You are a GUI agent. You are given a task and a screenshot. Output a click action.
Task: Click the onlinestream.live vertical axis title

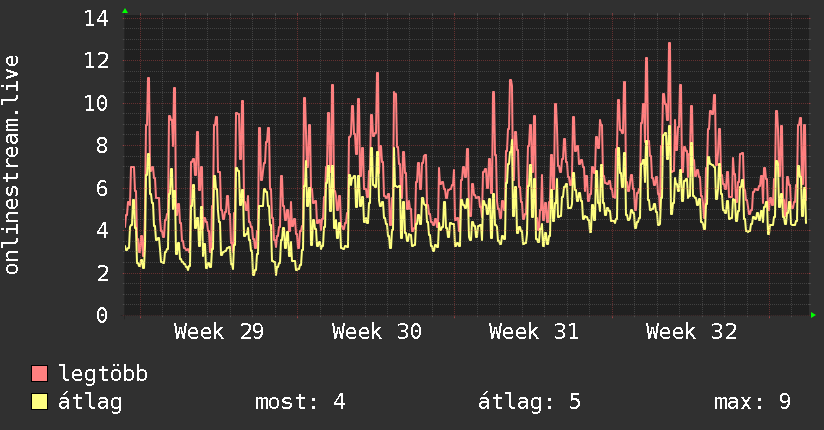click(11, 165)
